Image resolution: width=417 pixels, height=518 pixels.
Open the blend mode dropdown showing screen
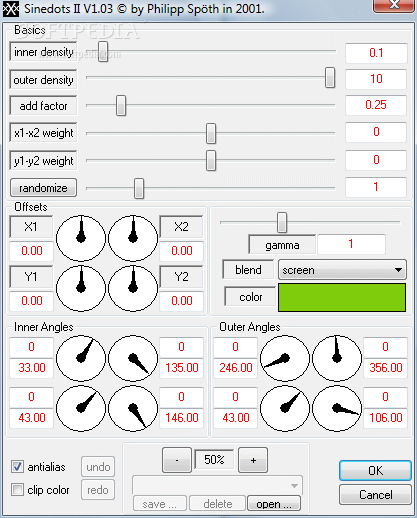coord(342,270)
